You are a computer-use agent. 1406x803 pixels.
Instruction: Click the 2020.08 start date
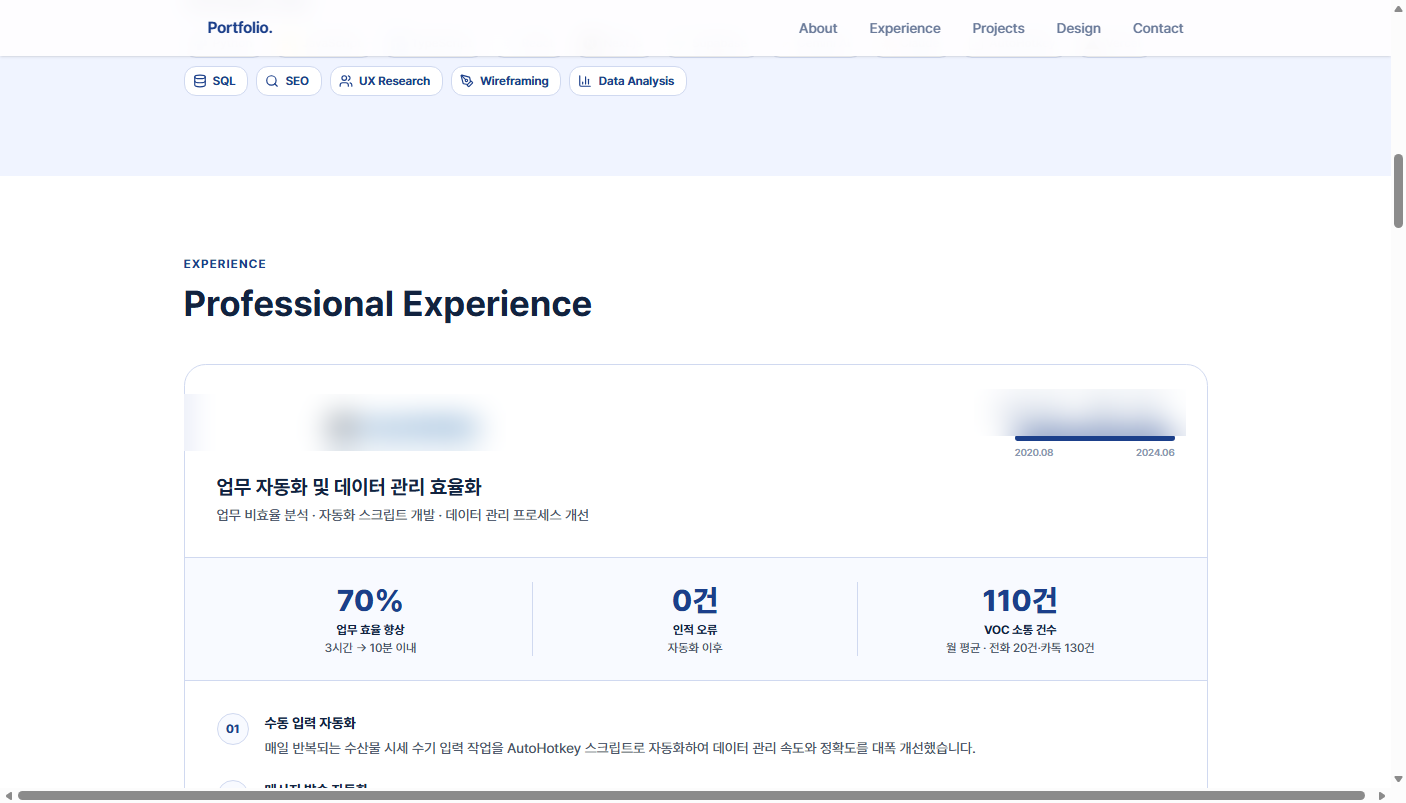[1034, 453]
